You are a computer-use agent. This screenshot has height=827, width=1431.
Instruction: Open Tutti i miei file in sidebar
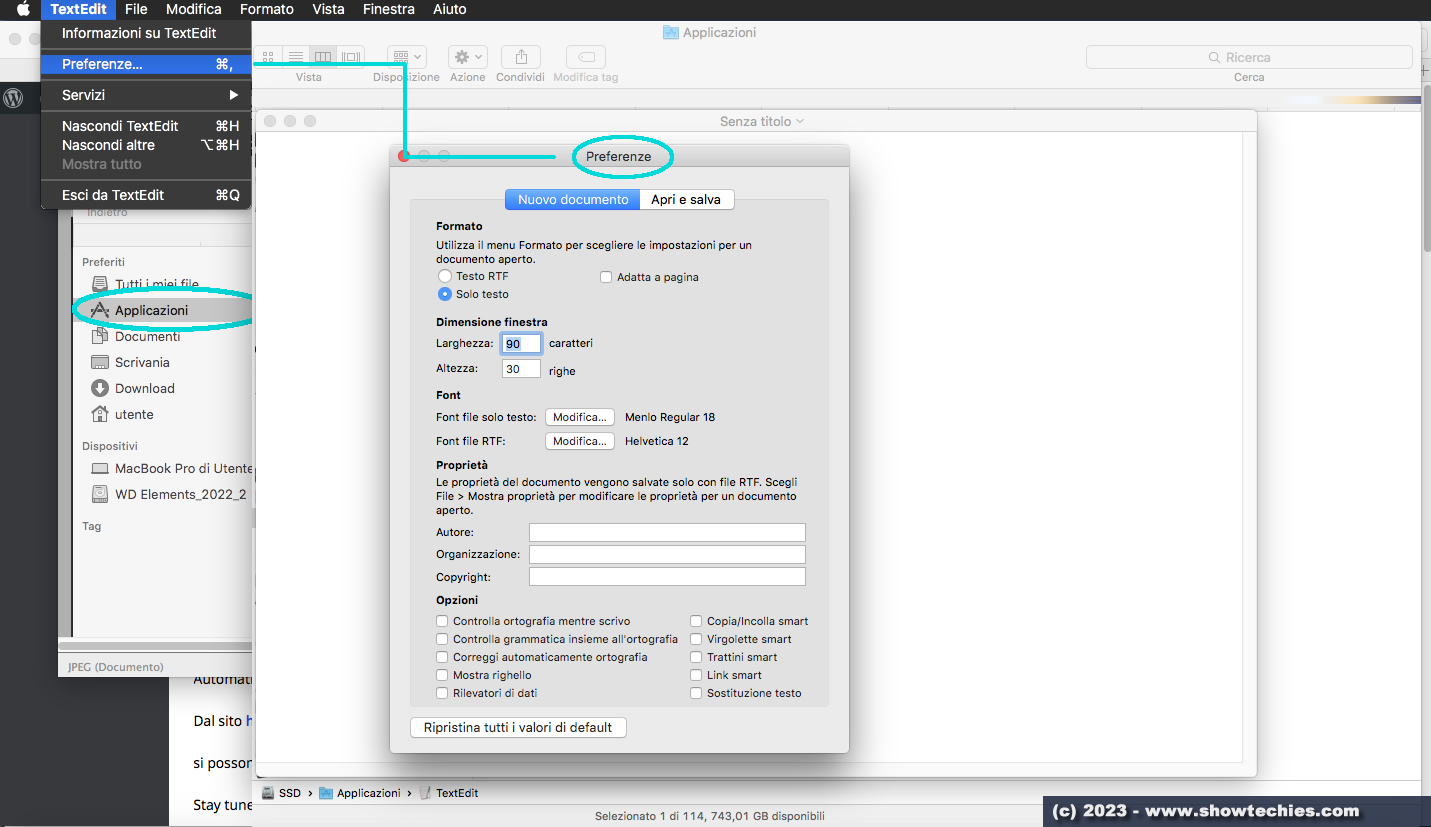tap(156, 284)
